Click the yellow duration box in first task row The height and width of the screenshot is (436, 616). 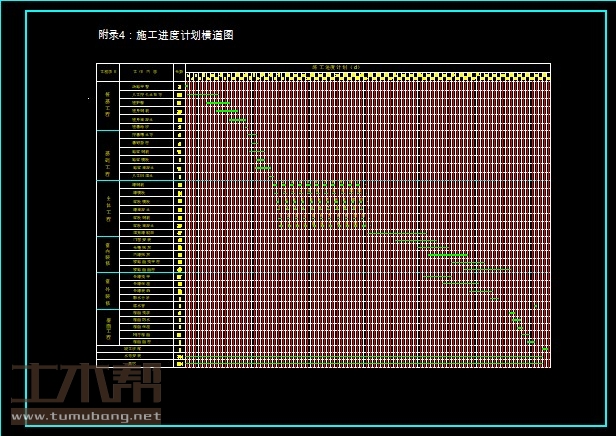pyautogui.click(x=179, y=87)
